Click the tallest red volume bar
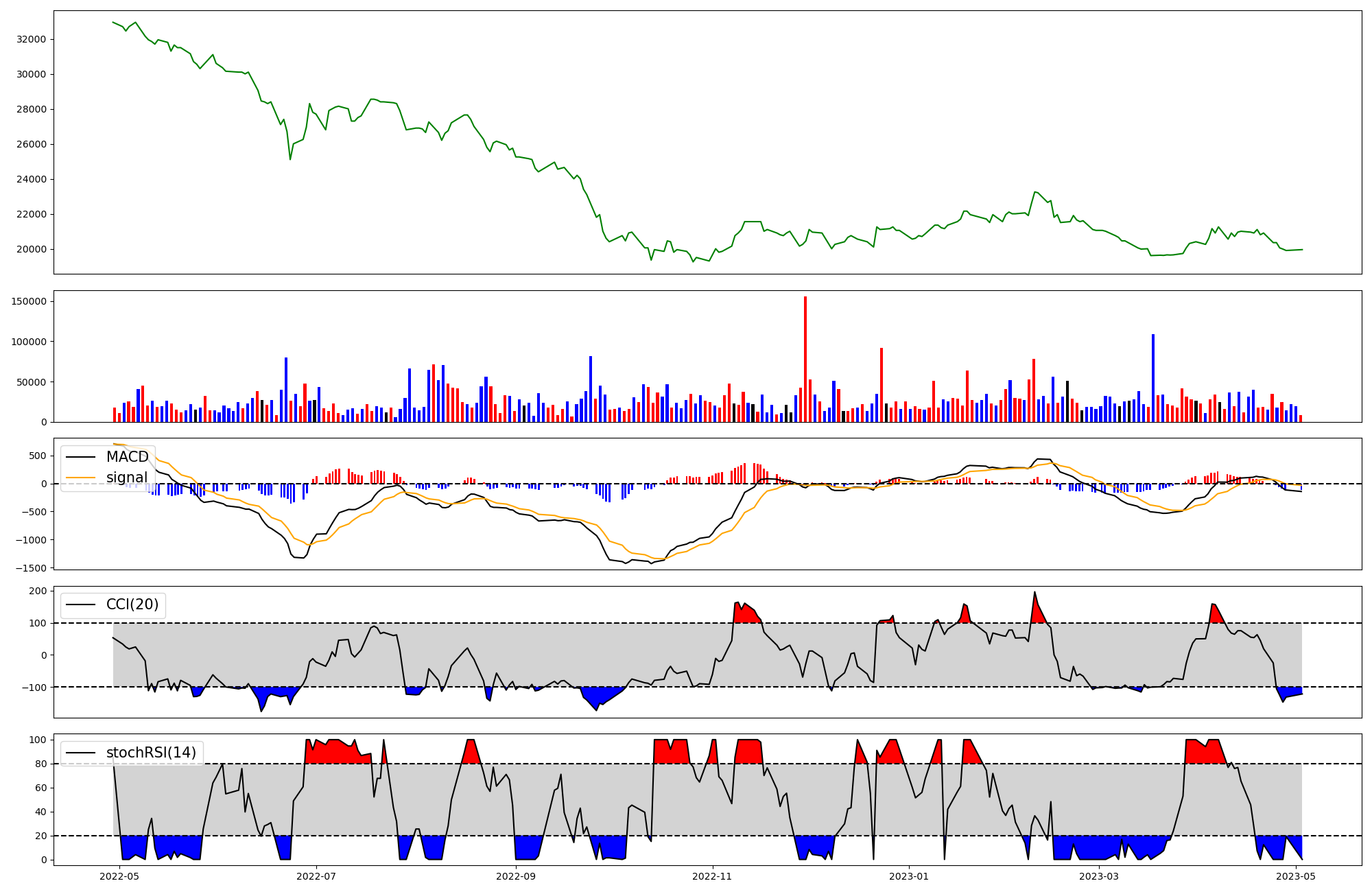This screenshot has height=892, width=1372. [805, 357]
